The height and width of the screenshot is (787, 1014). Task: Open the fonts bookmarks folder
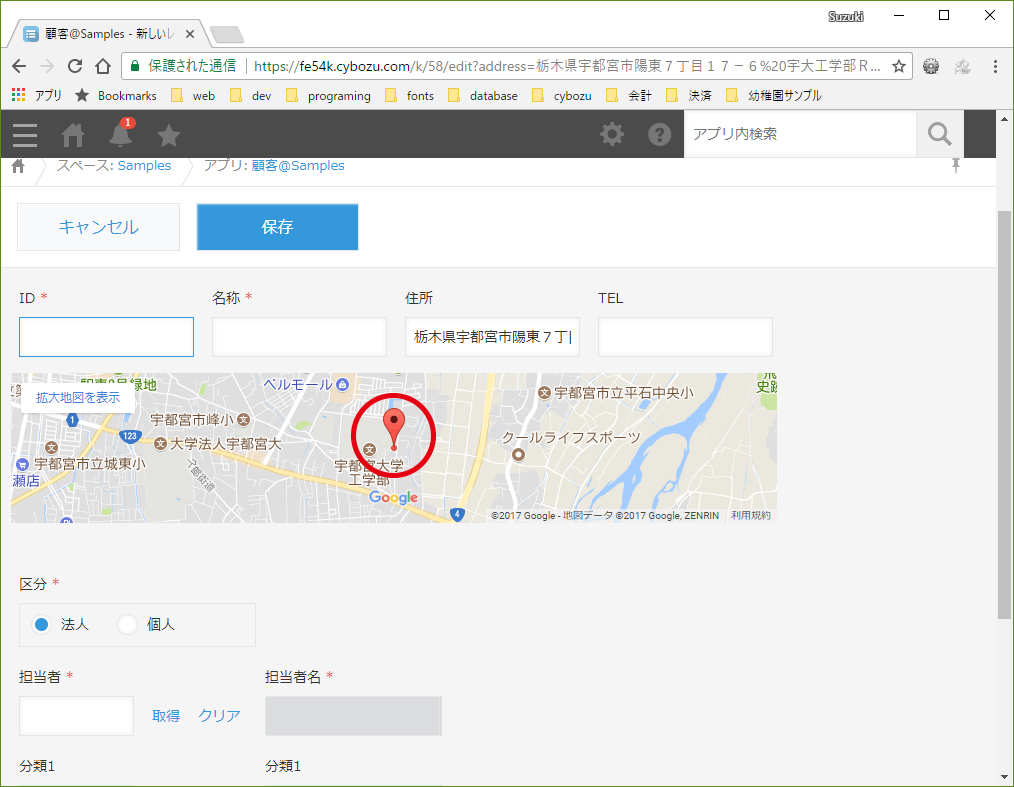(409, 96)
